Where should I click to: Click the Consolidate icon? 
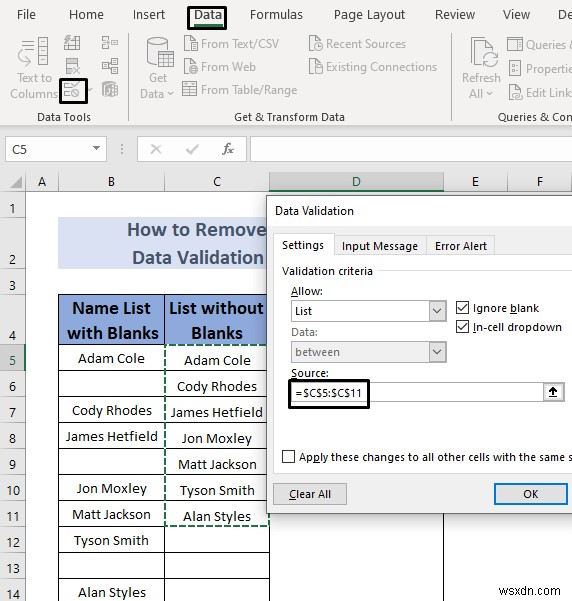click(x=110, y=43)
